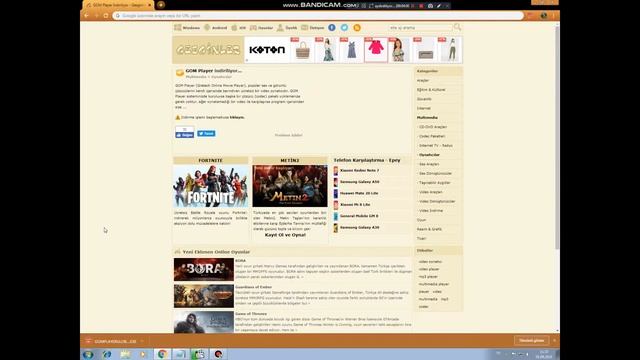Open Eğitim & Kültür category in sidebar

pyautogui.click(x=431, y=90)
